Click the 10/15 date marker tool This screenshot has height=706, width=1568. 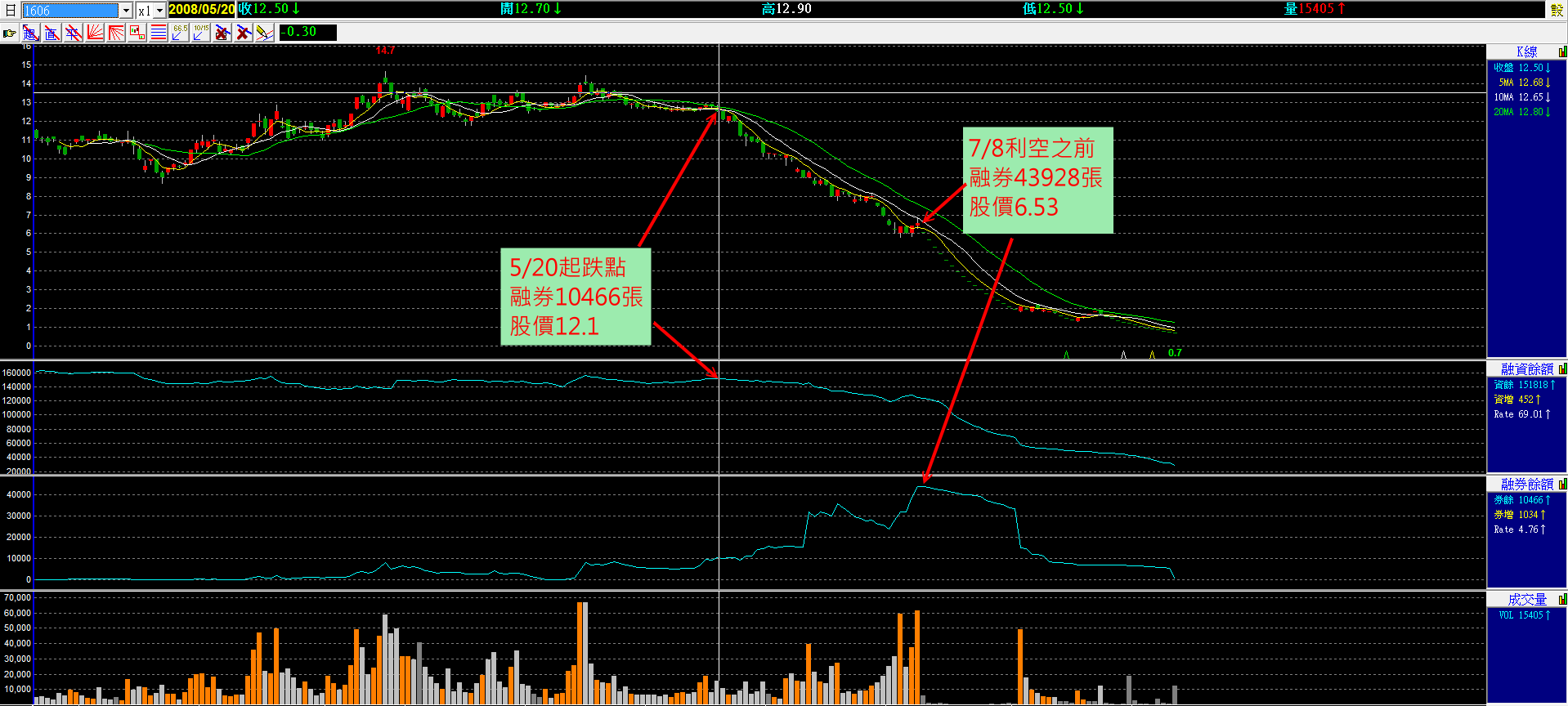point(201,33)
